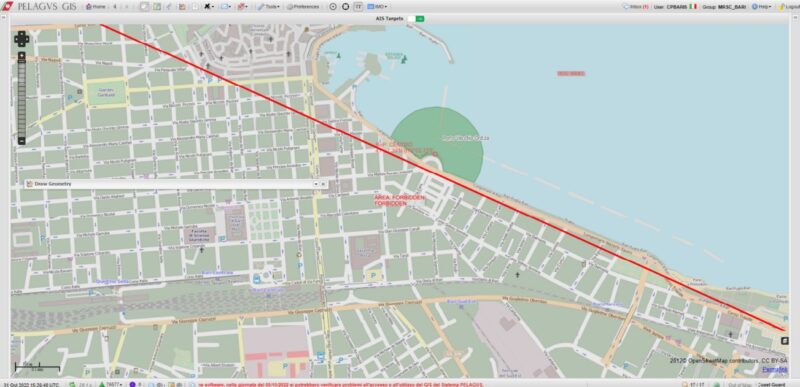Open the layer switcher icon at map corner
Image resolution: width=800 pixels, height=387 pixels.
coord(784,341)
